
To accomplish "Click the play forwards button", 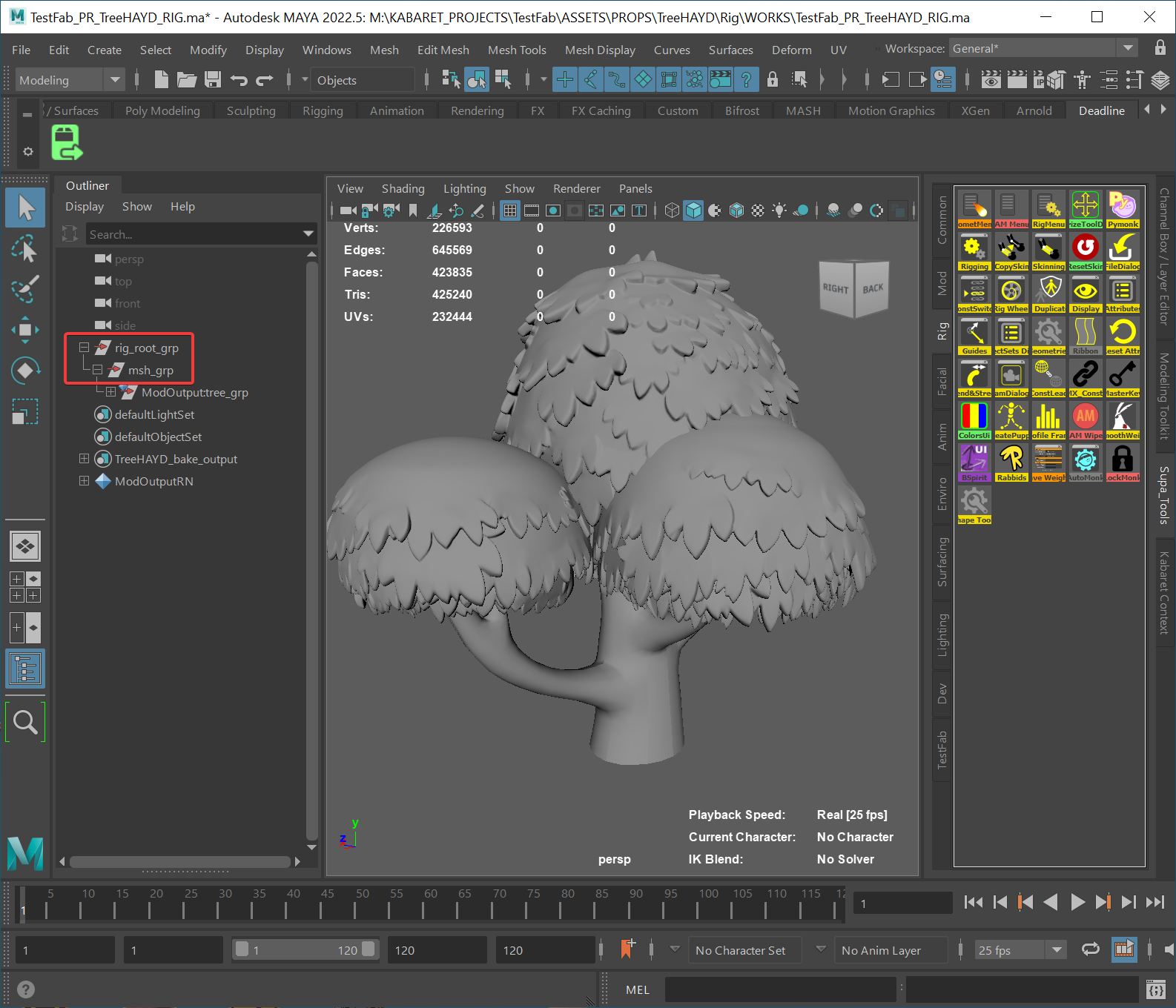I will click(x=1077, y=901).
